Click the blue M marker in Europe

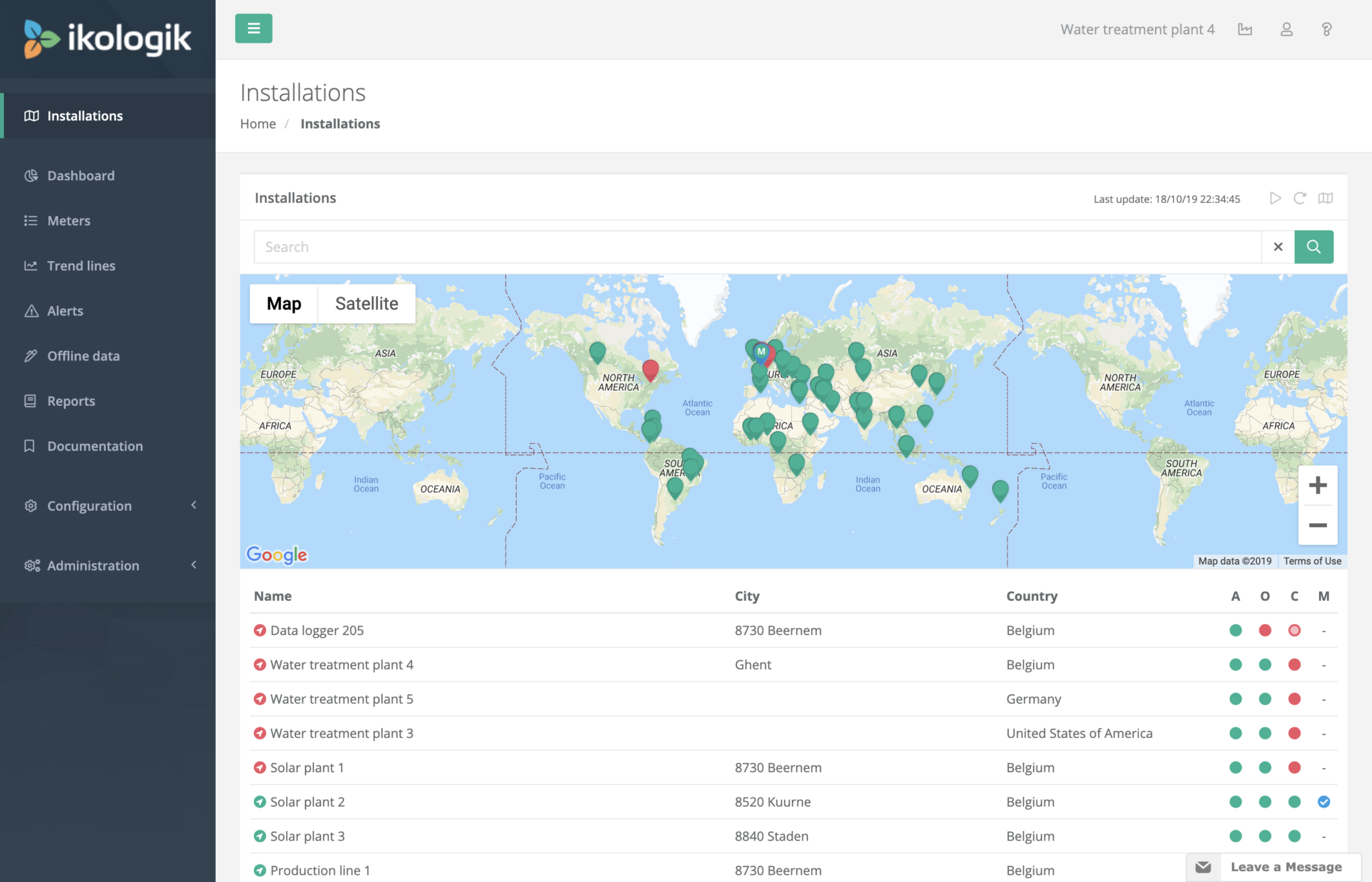coord(761,352)
